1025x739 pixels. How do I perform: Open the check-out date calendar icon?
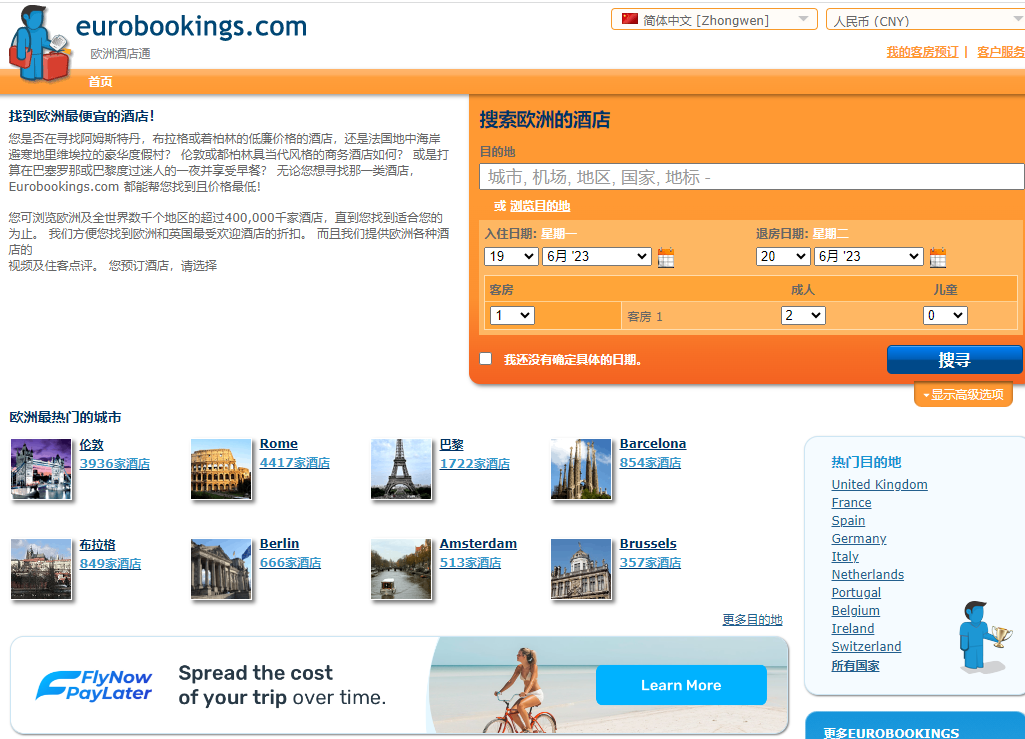point(937,257)
